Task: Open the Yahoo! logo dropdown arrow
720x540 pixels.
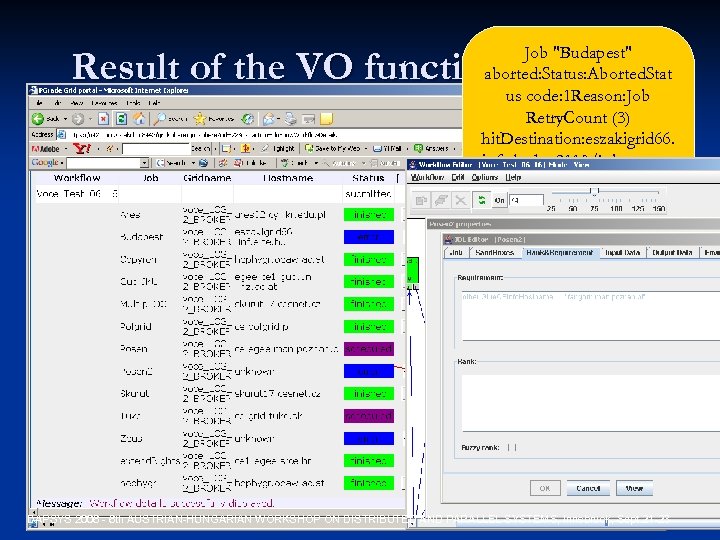Action: tap(98, 149)
